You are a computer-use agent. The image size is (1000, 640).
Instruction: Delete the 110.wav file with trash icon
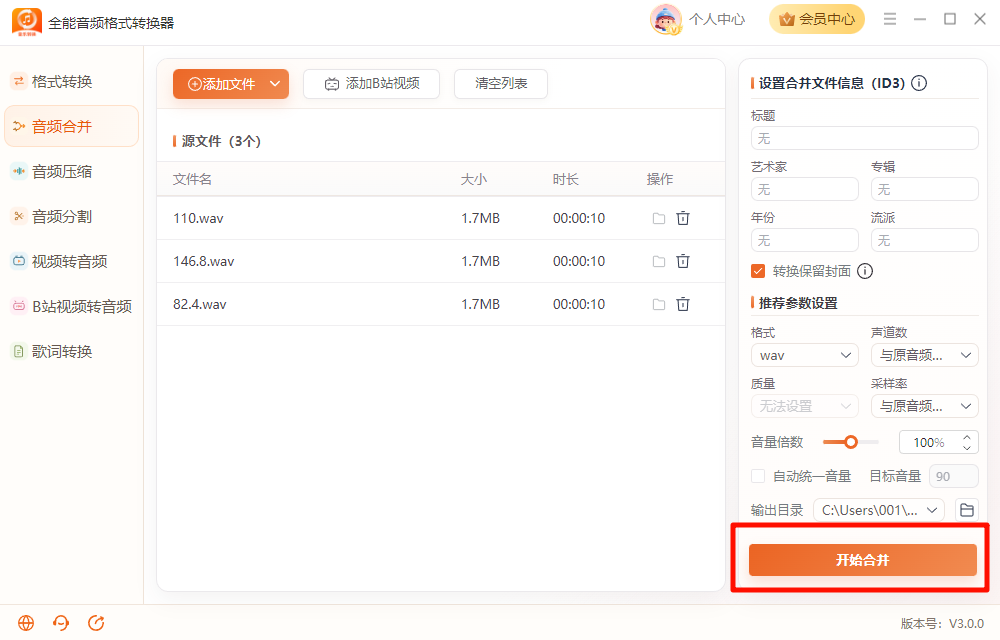682,218
